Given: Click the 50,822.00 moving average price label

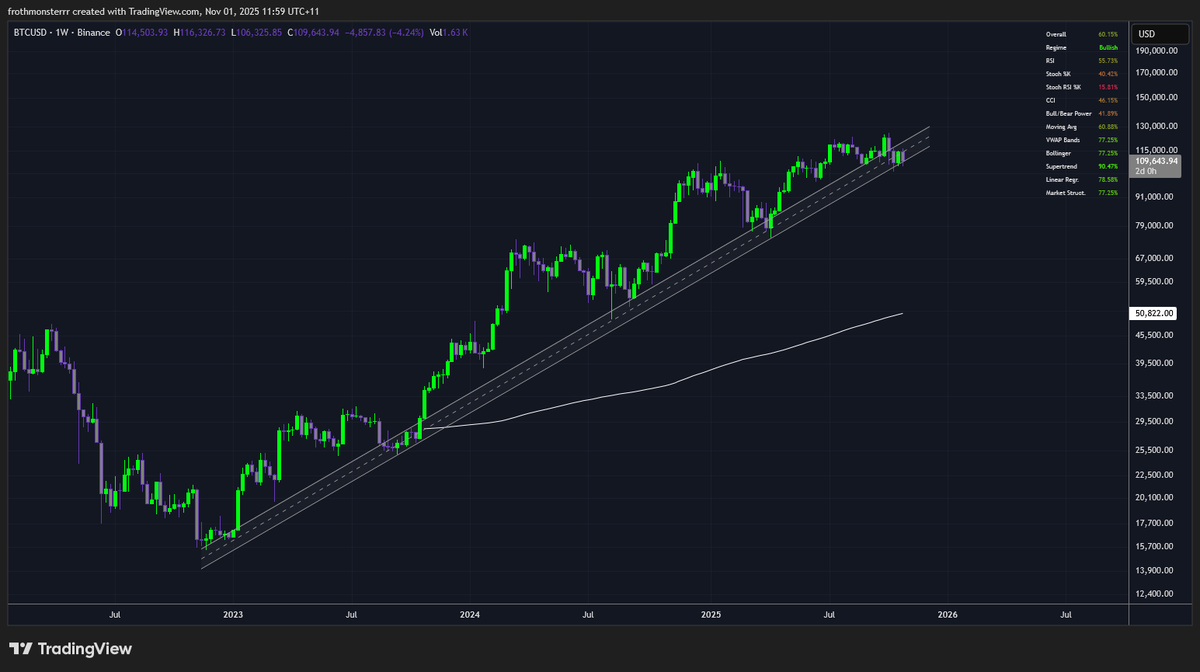Looking at the screenshot, I should pyautogui.click(x=1153, y=313).
